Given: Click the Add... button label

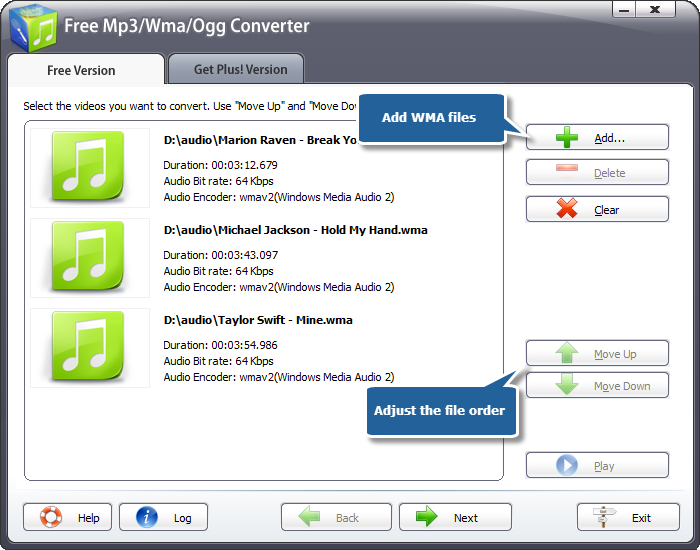Looking at the screenshot, I should point(609,138).
